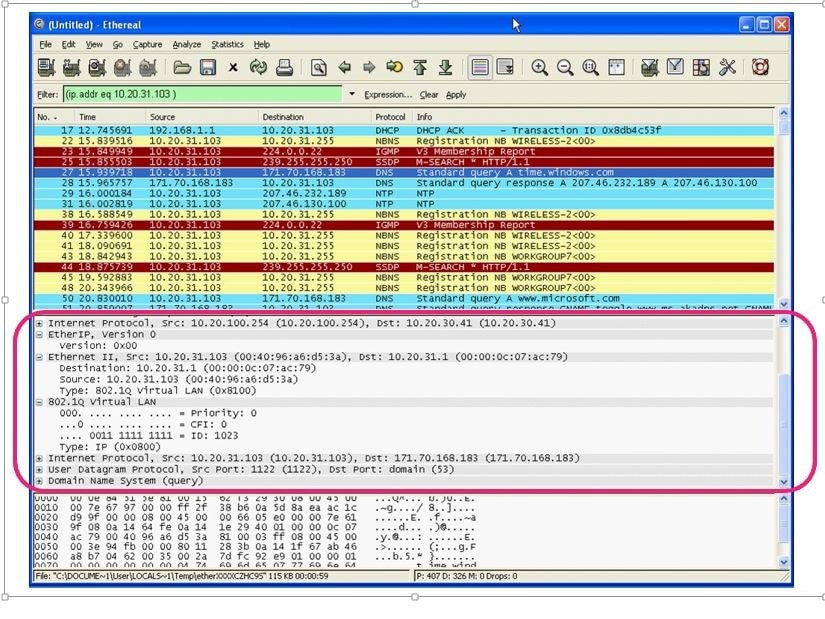The width and height of the screenshot is (825, 619).
Task: Collapse the Ethernet II tree node
Action: click(x=39, y=357)
